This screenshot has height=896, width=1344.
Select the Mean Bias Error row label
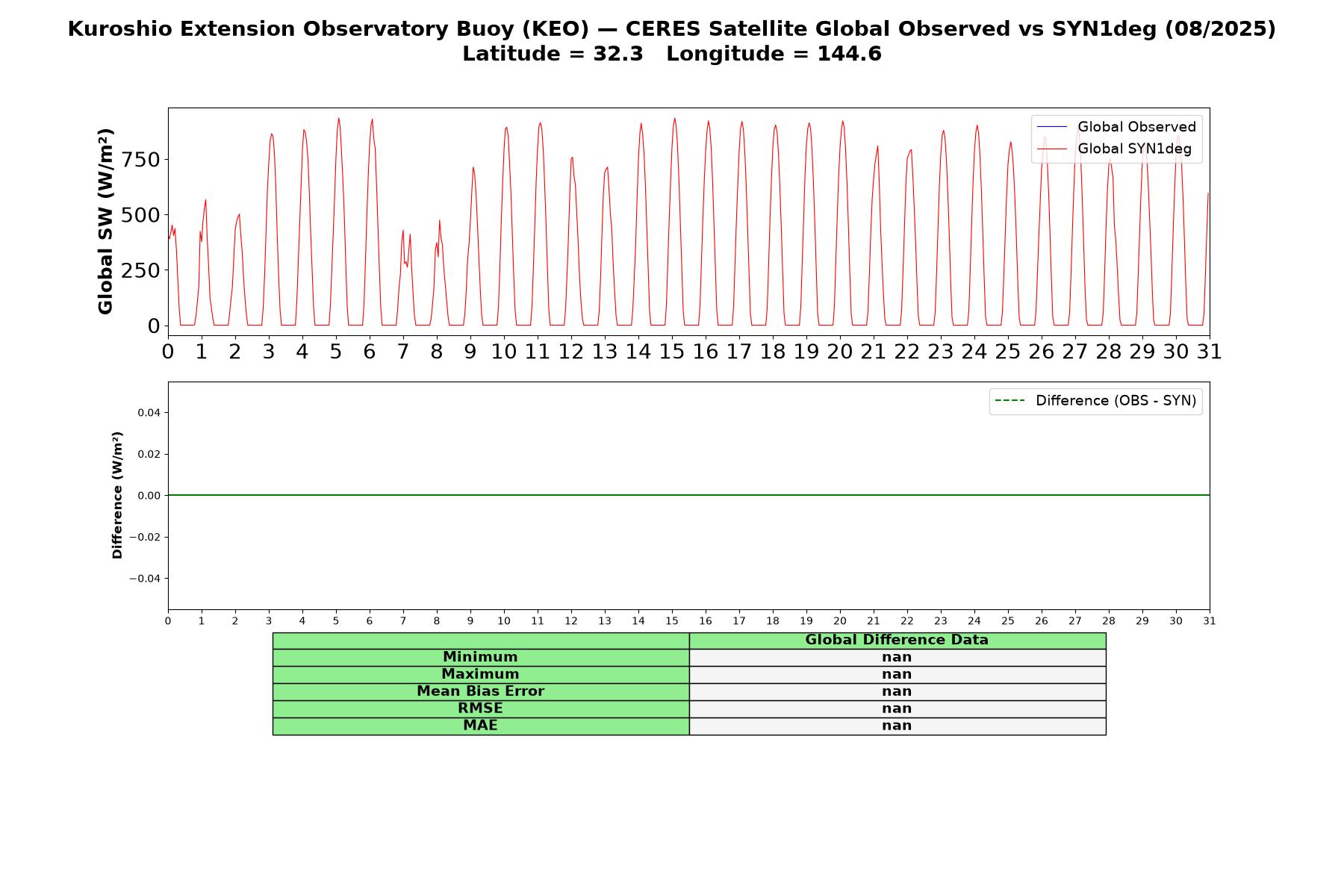click(480, 691)
